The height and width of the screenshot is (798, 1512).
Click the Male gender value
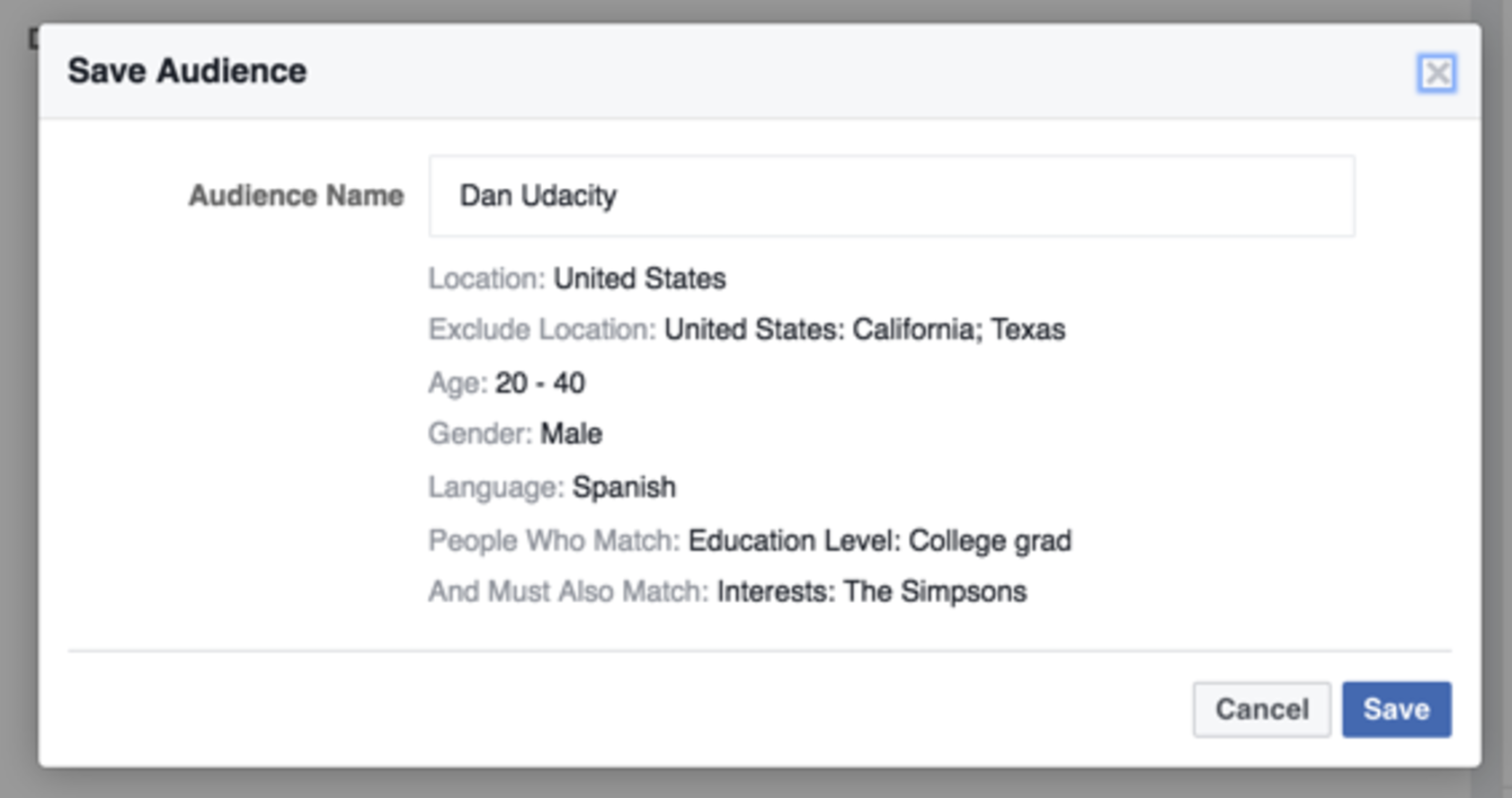point(571,434)
